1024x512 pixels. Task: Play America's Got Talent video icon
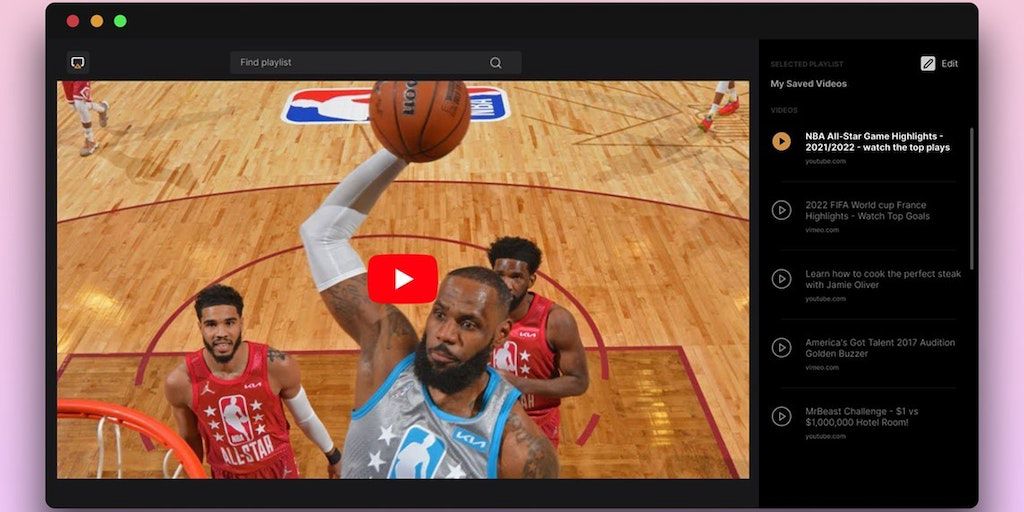tap(781, 347)
